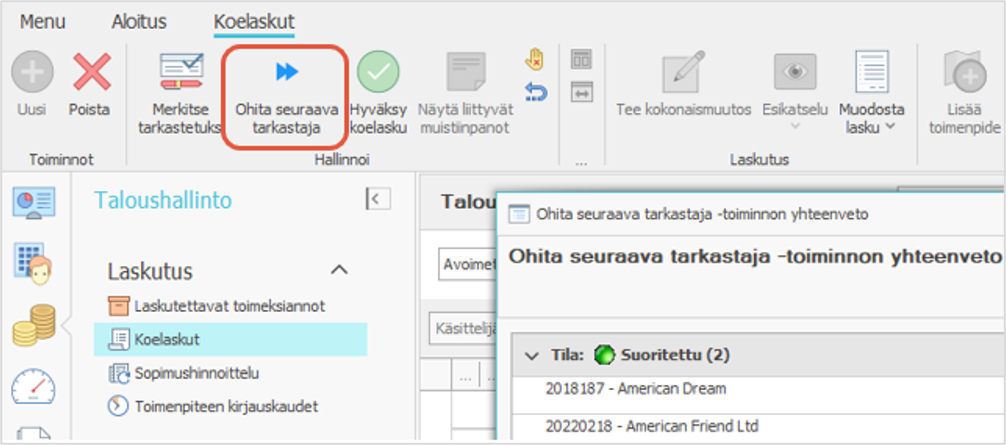Click the fit-width icon in ribbon

(581, 92)
